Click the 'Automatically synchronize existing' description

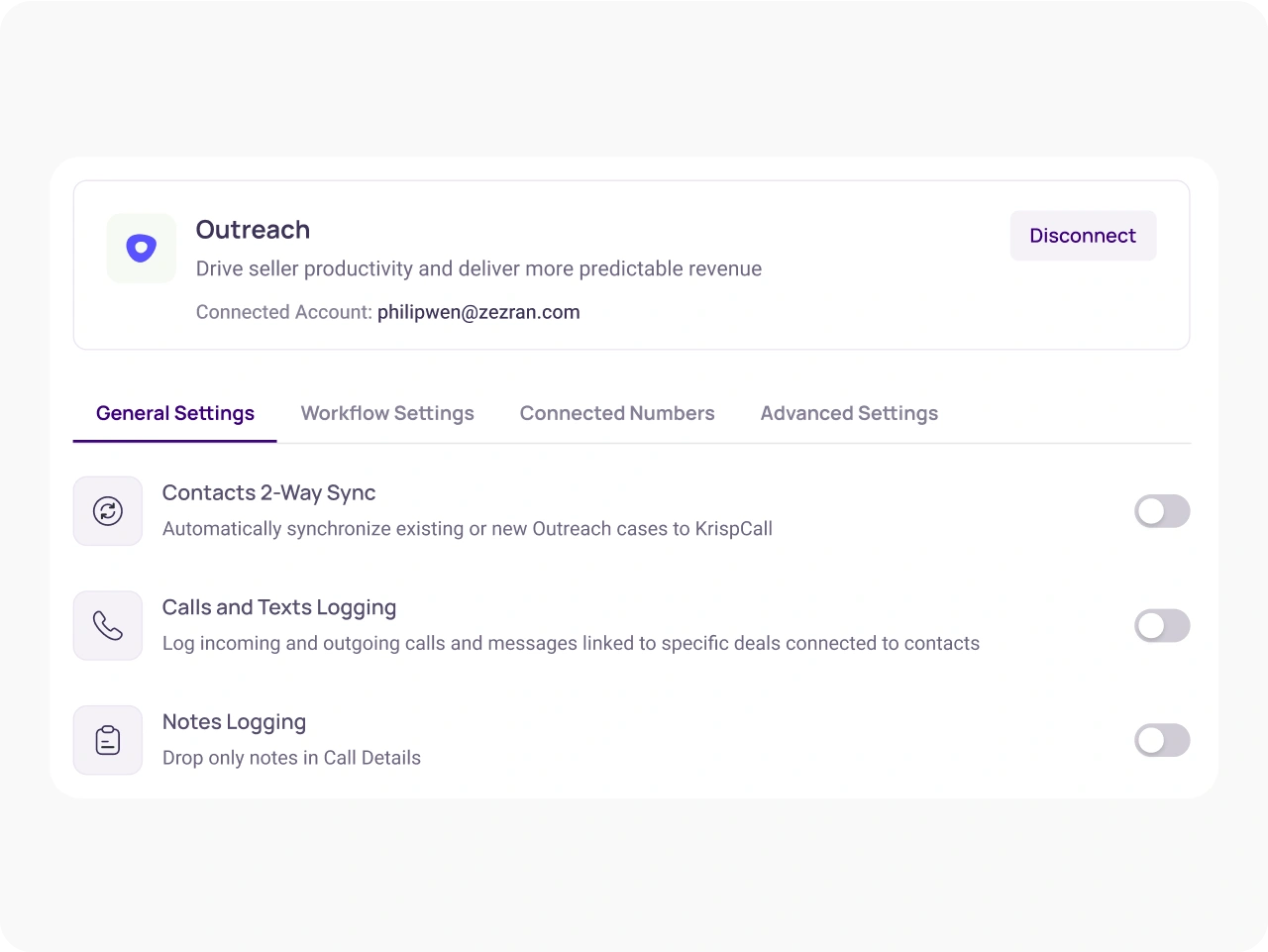pyautogui.click(x=468, y=529)
